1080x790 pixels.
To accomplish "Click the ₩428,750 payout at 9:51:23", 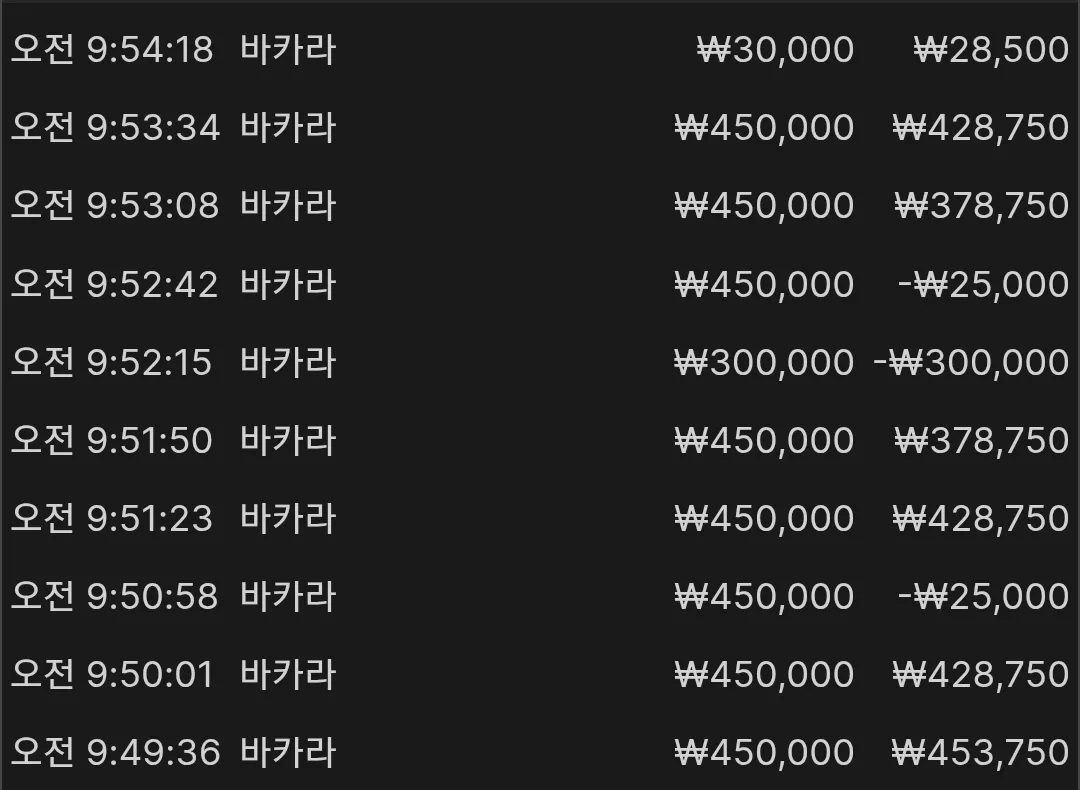I will tap(981, 518).
